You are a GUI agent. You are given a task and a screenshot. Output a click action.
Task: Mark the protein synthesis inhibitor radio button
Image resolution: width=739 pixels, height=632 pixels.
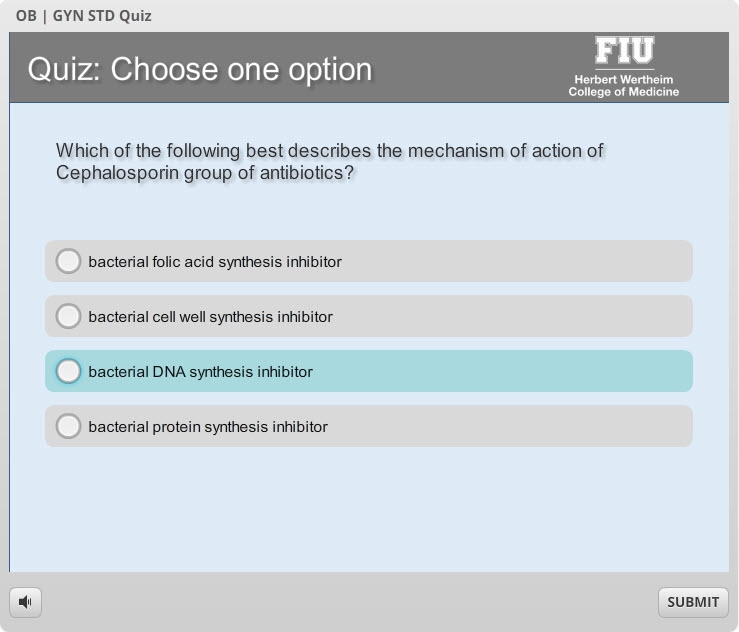68,426
